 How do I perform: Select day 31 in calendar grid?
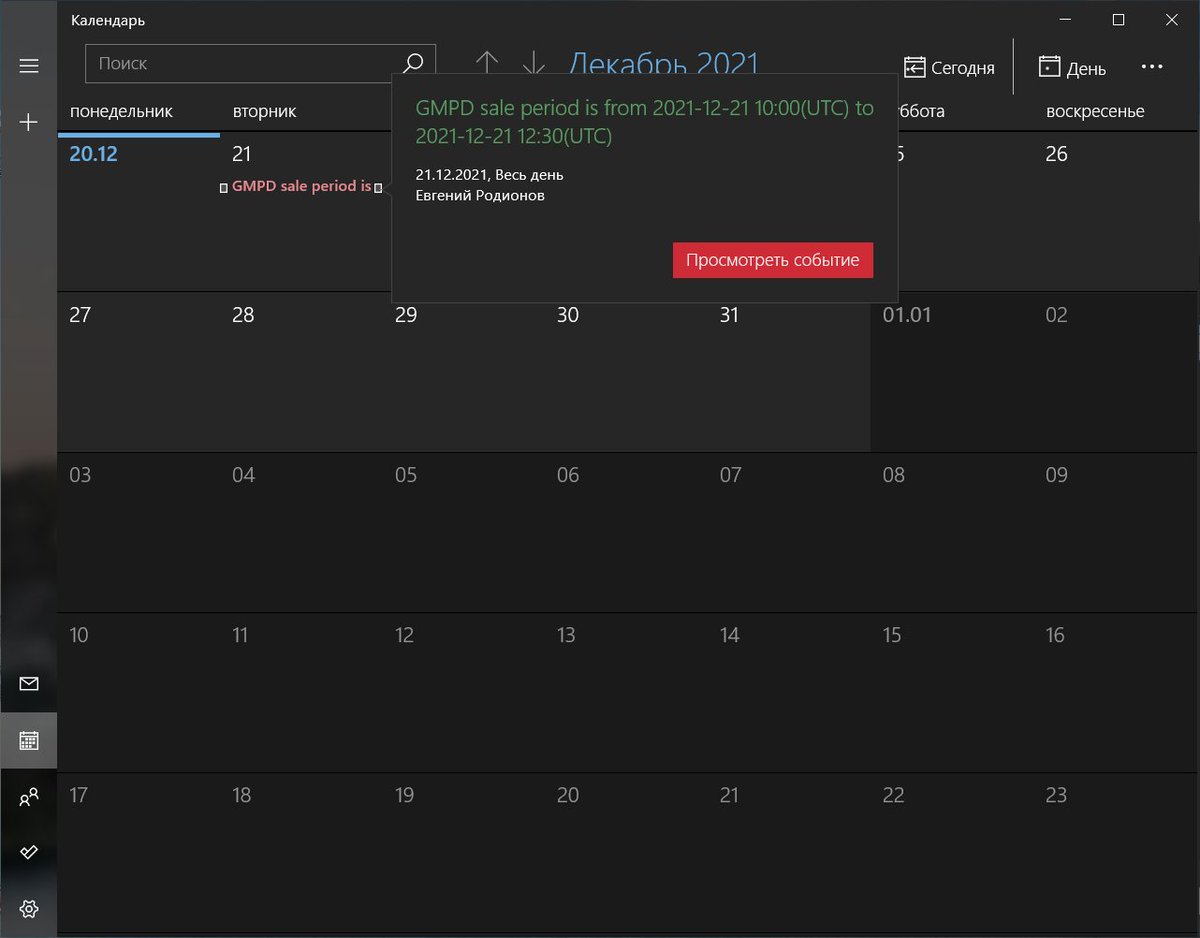click(x=730, y=315)
